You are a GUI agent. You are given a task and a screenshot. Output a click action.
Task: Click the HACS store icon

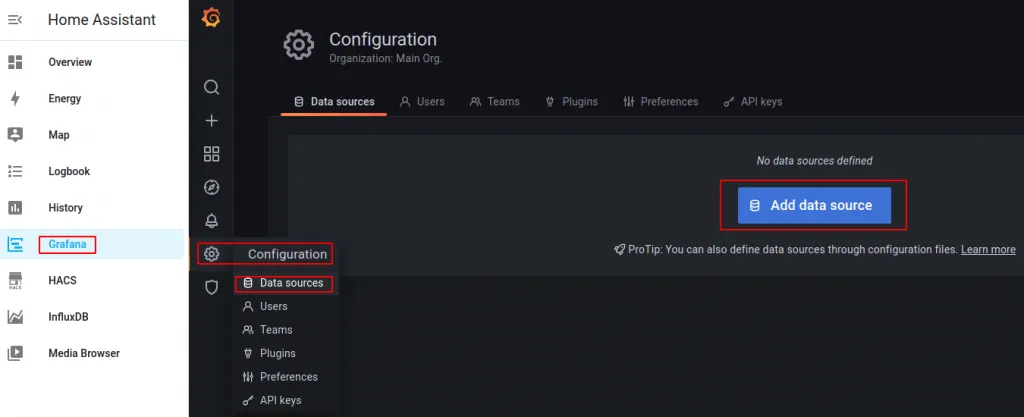pyautogui.click(x=15, y=281)
